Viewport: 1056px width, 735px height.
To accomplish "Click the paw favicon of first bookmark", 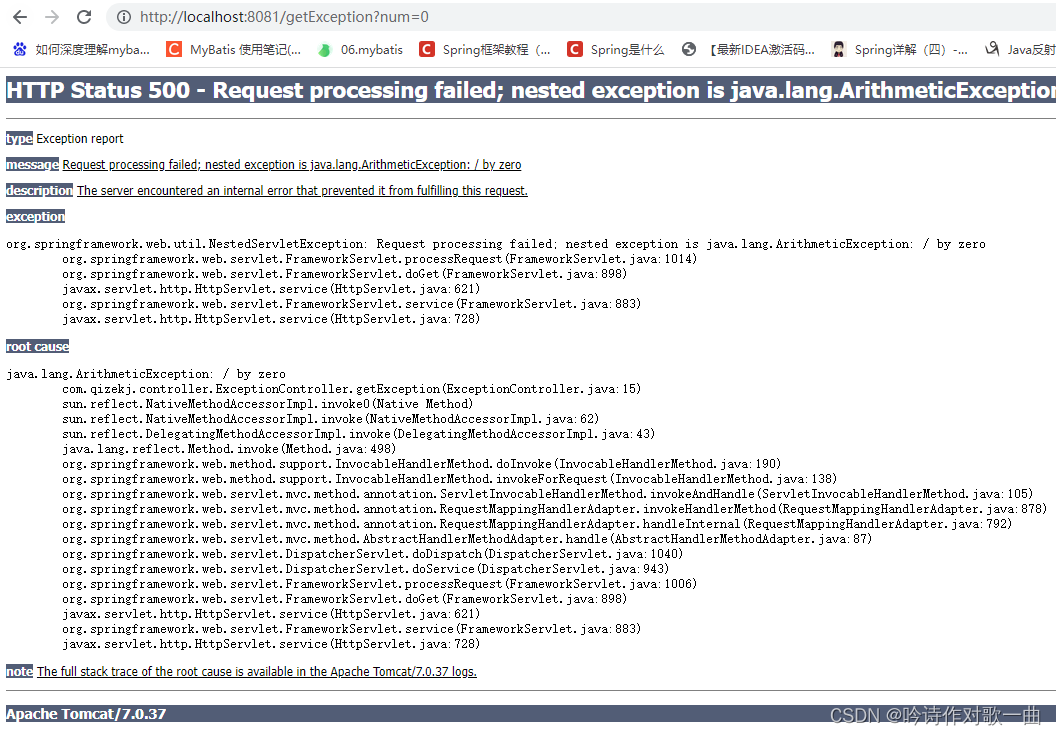I will 20,49.
